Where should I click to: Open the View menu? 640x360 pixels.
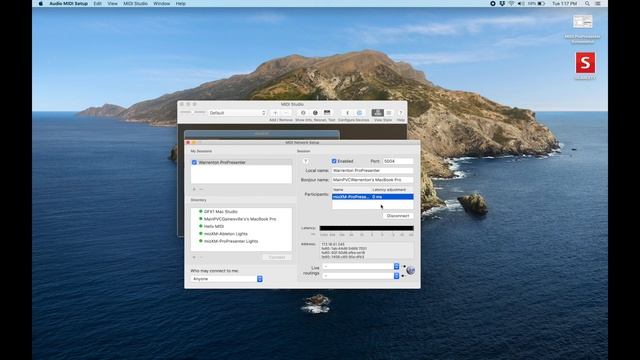112,4
